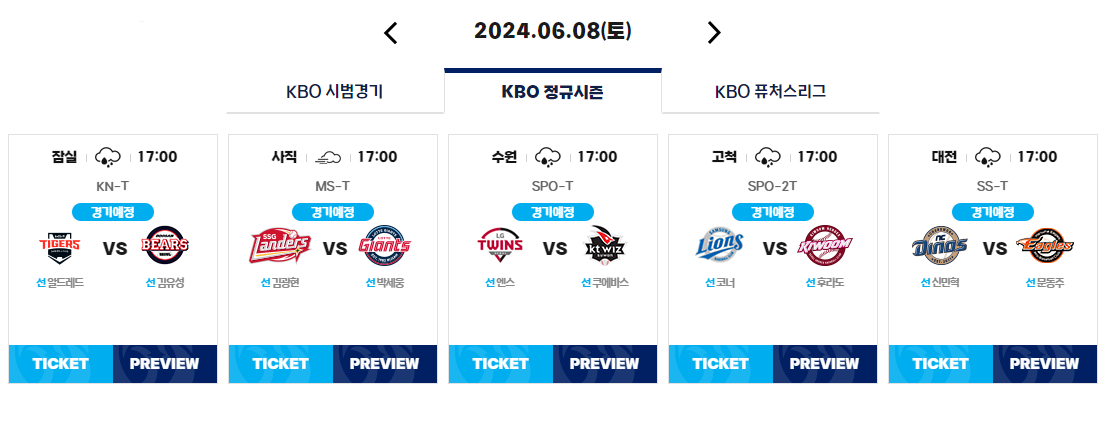Open the Samsung Lions logo

point(720,246)
